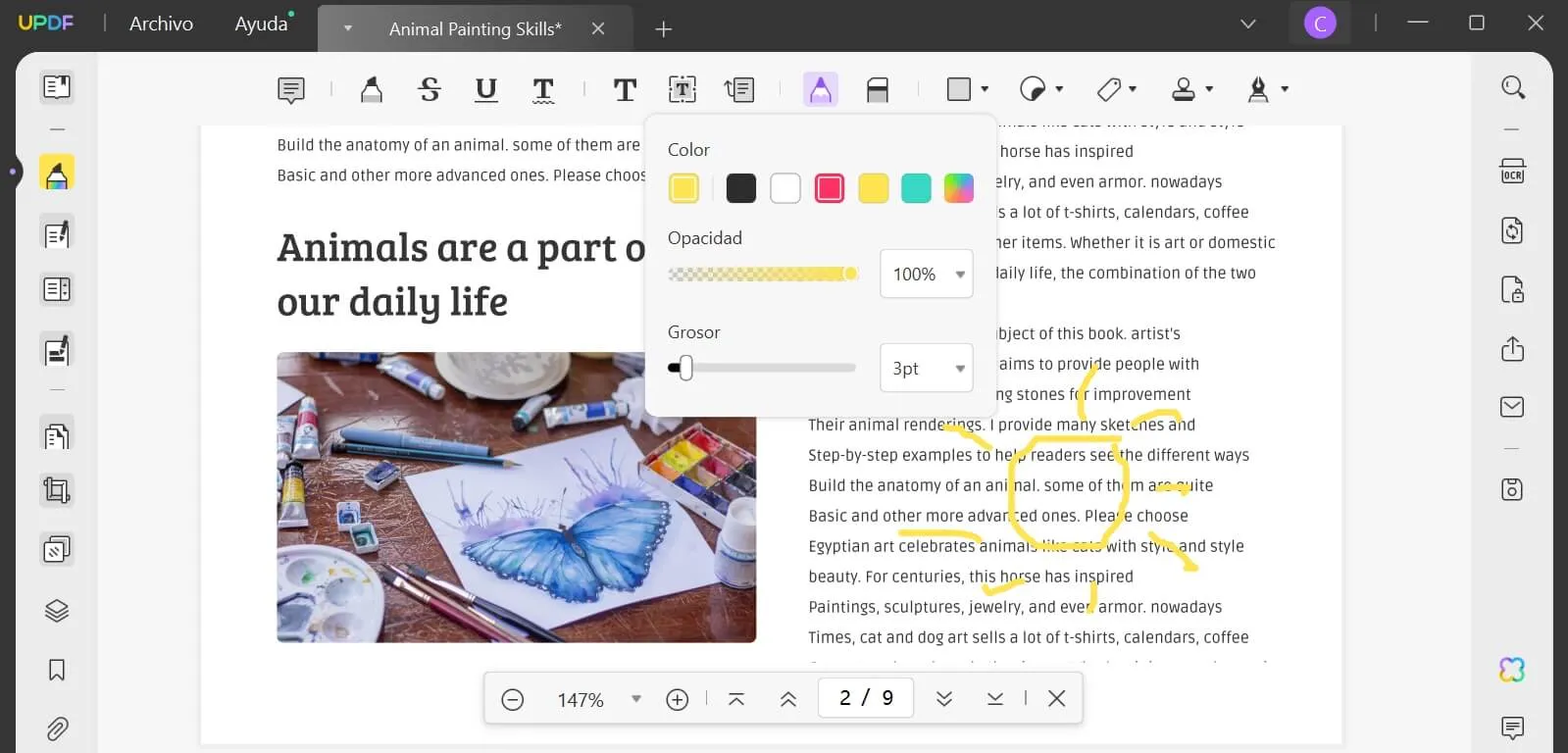
Task: Choose the red color swatch
Action: [x=830, y=188]
